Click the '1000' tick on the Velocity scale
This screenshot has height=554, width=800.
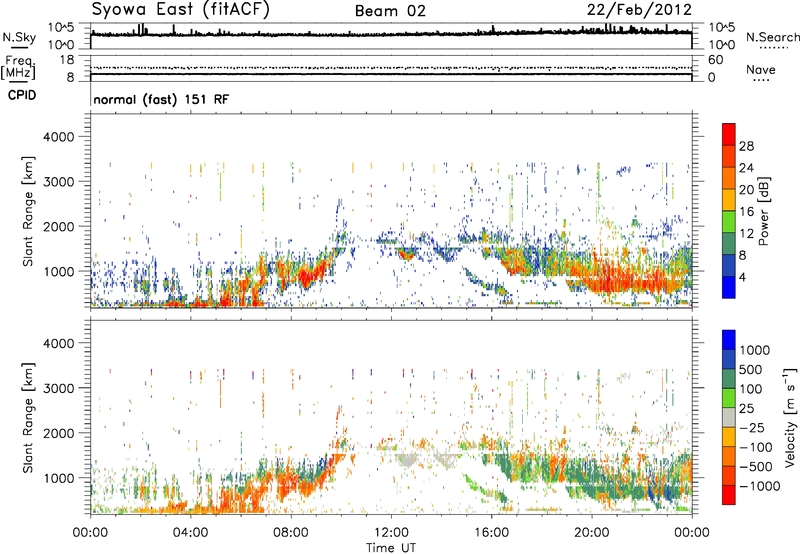(755, 350)
